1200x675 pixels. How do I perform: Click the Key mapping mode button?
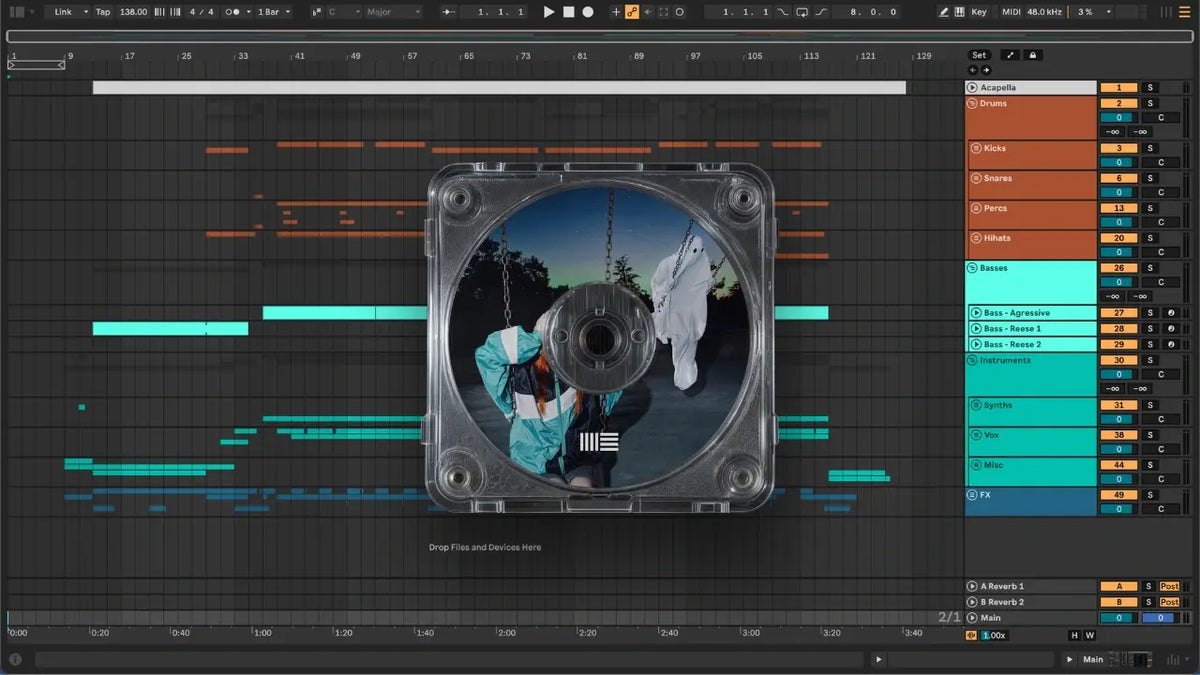pos(978,12)
